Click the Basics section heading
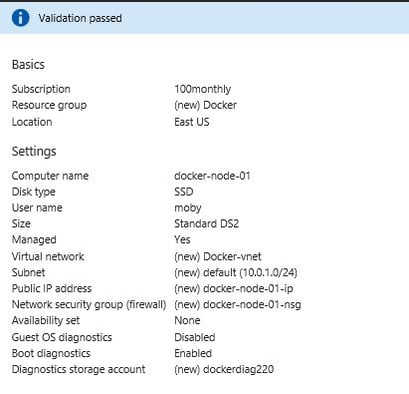Screen dimensions: 409x394 click(x=28, y=65)
